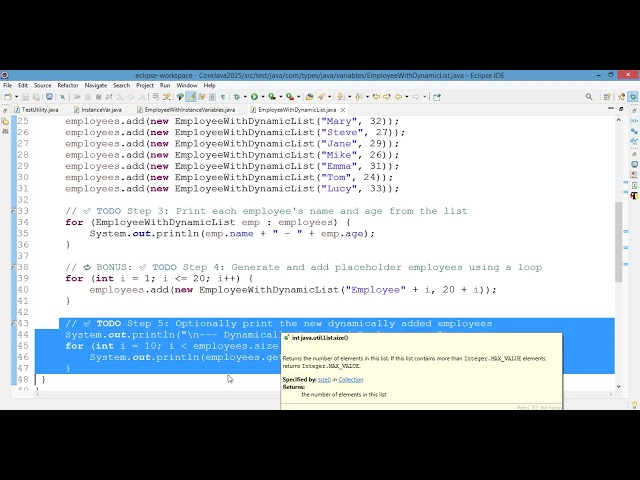Click the Terminate (stop) toolbar icon

98,97
